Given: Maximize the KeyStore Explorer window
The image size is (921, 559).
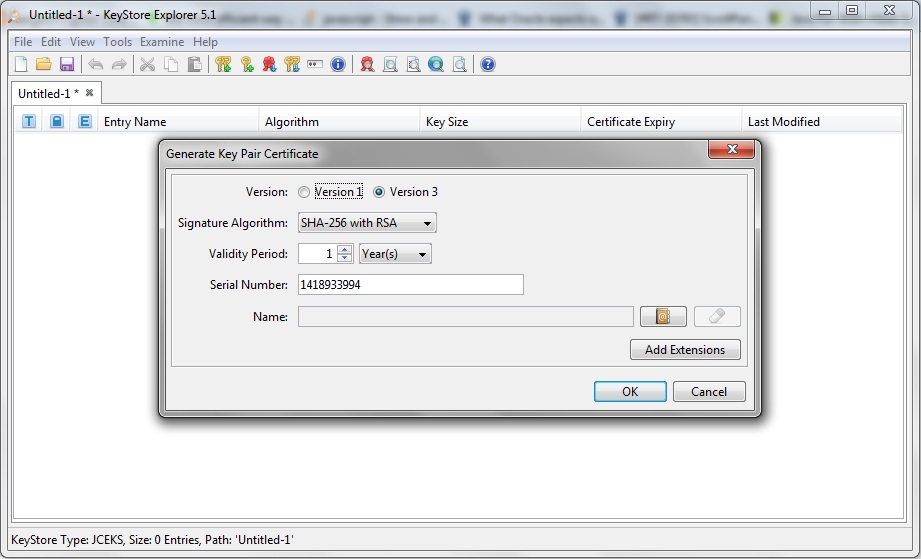Looking at the screenshot, I should click(x=852, y=10).
